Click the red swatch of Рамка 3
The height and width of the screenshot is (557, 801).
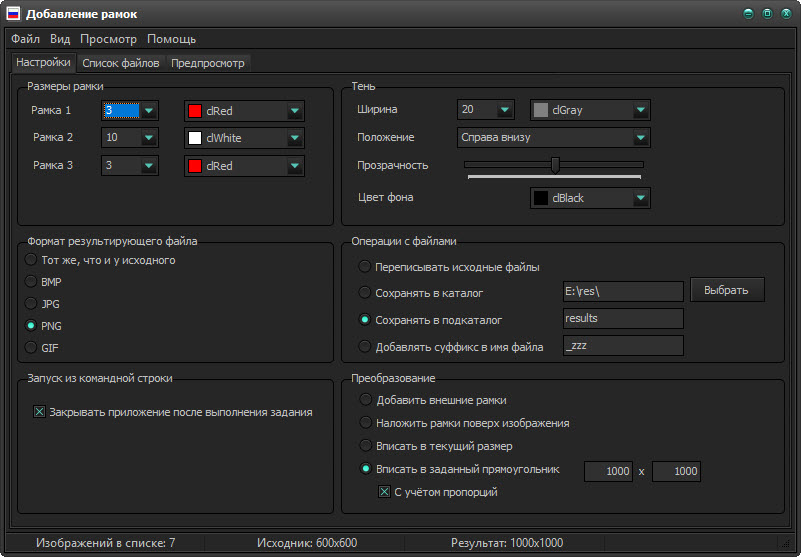[x=195, y=166]
